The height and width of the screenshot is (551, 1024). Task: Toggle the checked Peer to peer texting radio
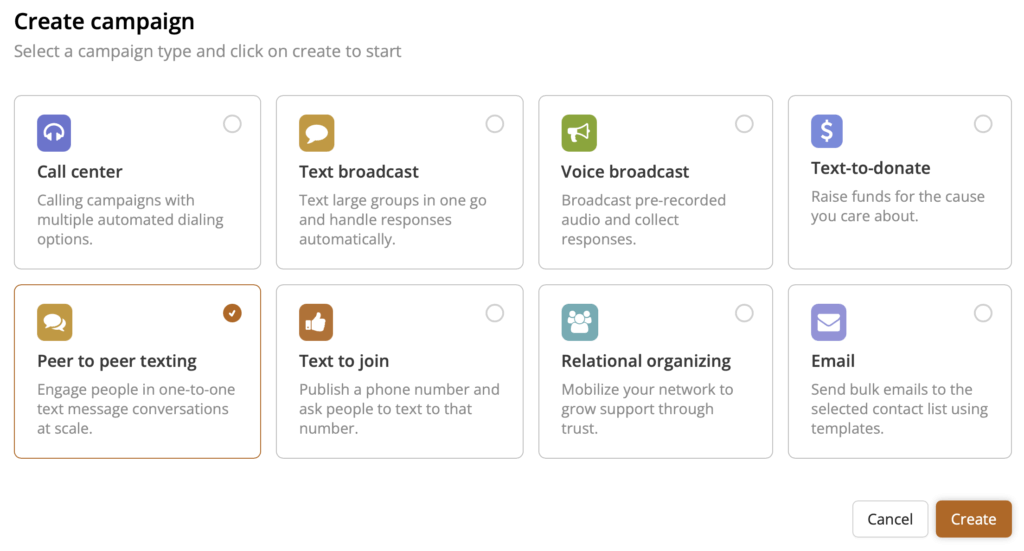[x=232, y=313]
